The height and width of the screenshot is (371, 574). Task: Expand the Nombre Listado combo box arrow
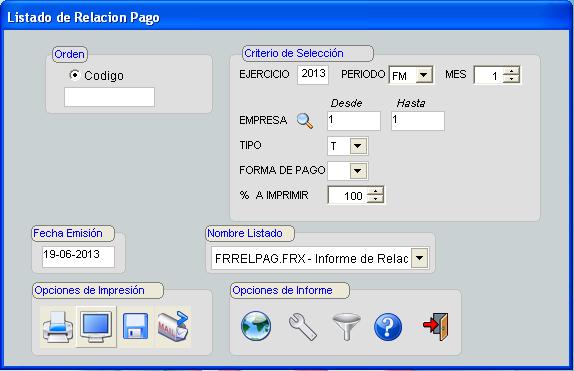coord(420,258)
